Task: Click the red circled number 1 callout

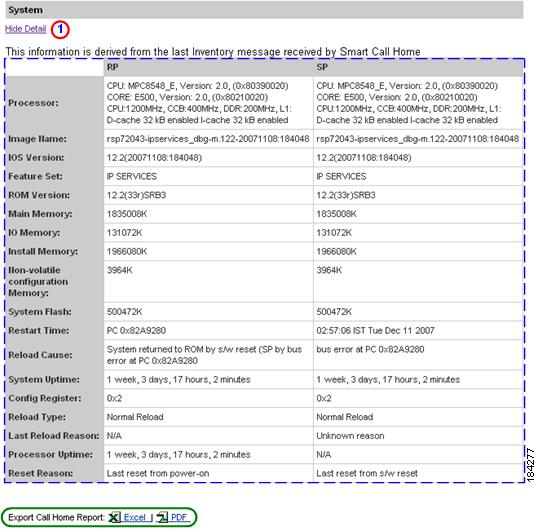Action: click(60, 30)
